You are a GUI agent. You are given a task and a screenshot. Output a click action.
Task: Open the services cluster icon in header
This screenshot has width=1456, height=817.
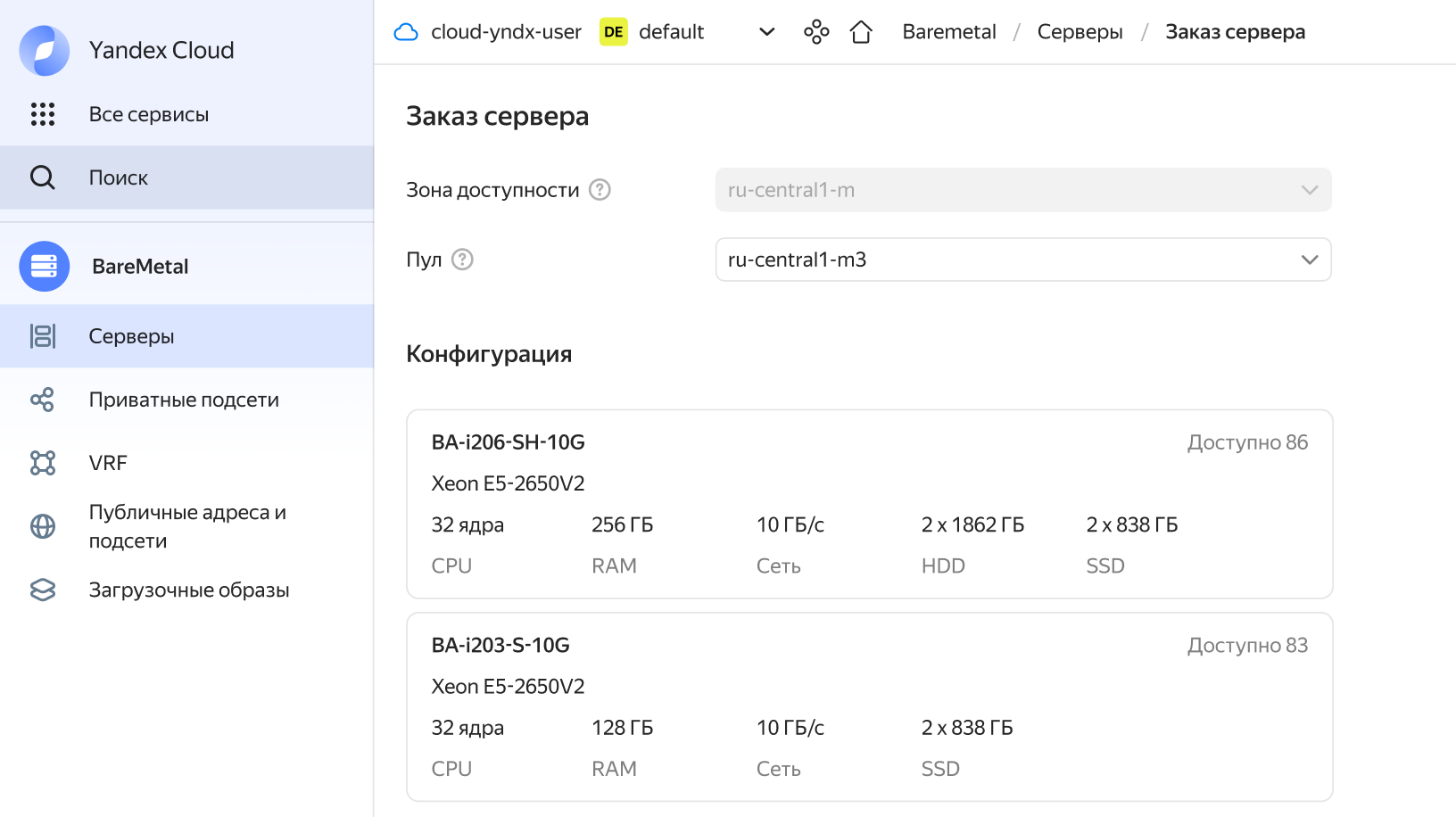point(816,32)
